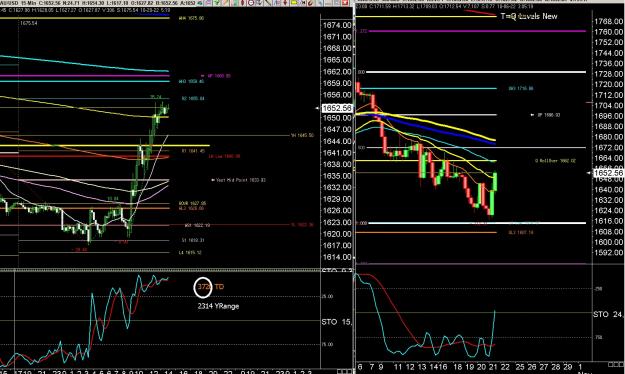Click the 1728.00 price axis label

pos(608,74)
